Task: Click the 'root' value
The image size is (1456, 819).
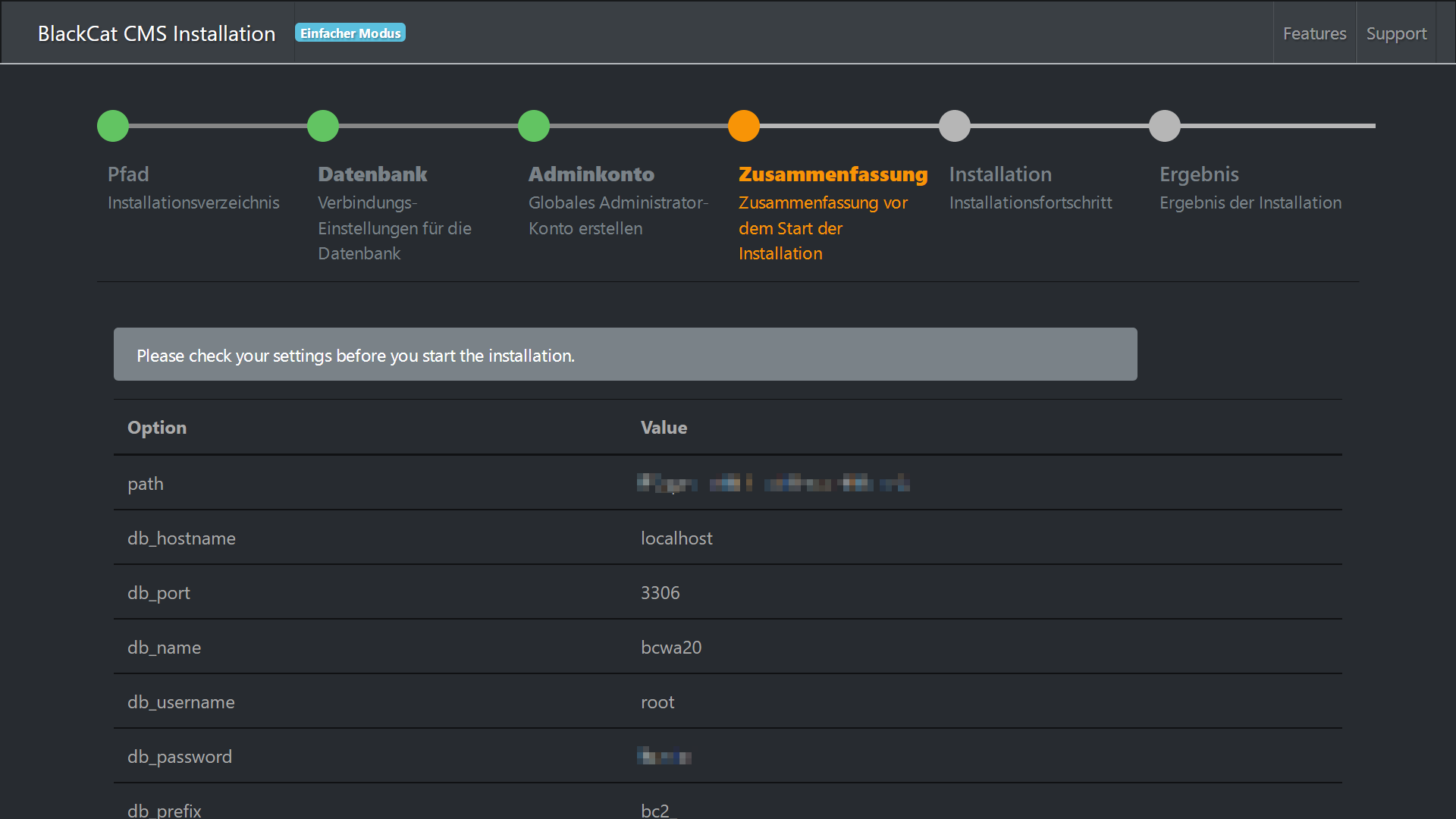Action: [x=657, y=702]
